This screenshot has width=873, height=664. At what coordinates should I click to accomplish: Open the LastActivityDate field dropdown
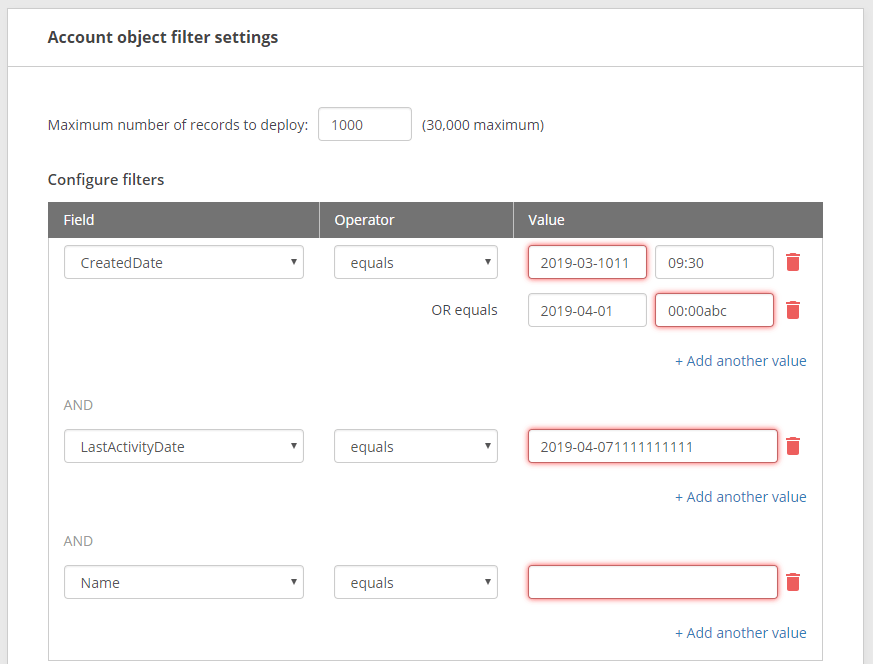click(x=183, y=447)
